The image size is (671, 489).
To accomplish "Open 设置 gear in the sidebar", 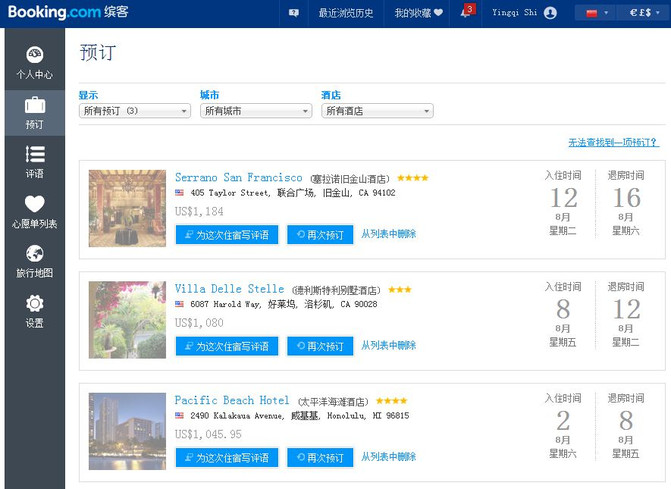I will coord(35,311).
